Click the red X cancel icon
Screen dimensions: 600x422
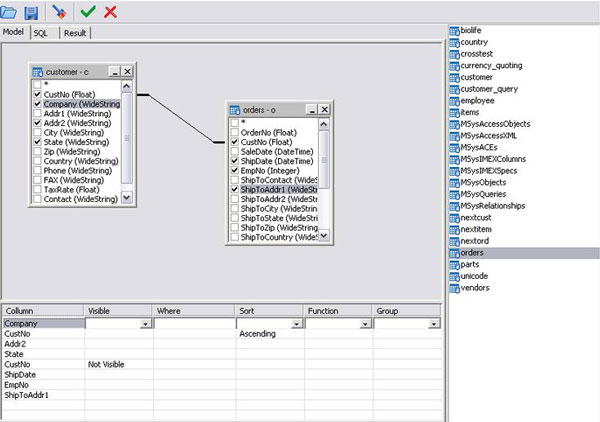pyautogui.click(x=110, y=12)
